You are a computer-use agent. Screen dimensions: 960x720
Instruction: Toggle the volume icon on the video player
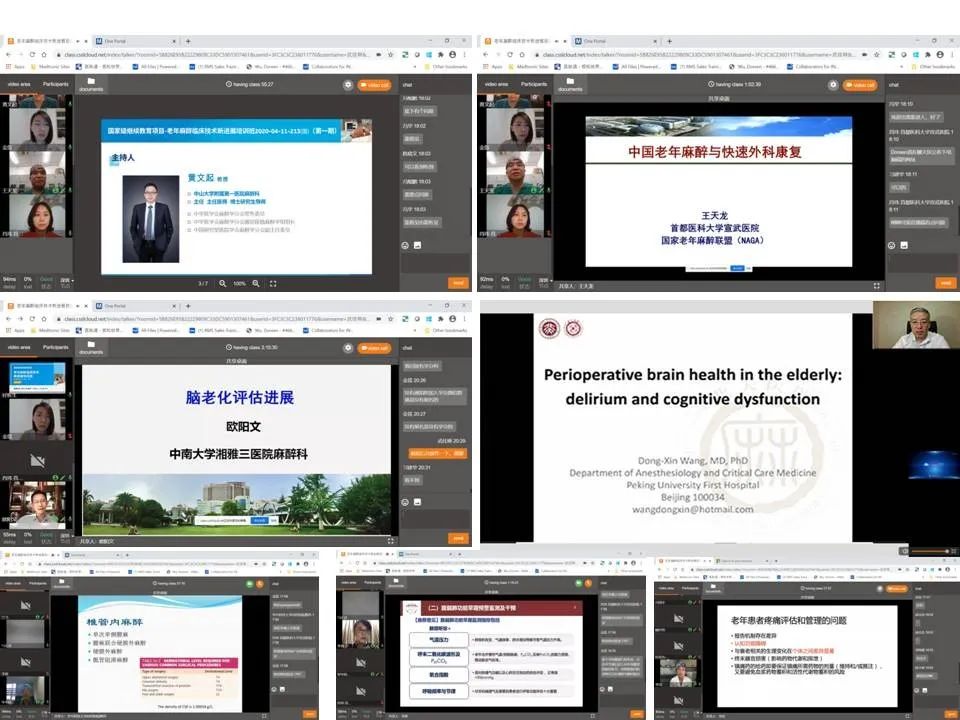[904, 551]
